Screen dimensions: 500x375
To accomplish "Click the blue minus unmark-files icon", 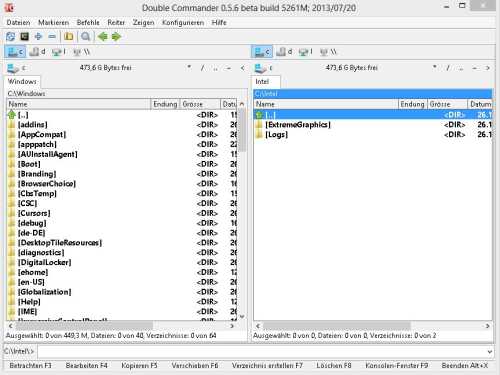I will 52,36.
